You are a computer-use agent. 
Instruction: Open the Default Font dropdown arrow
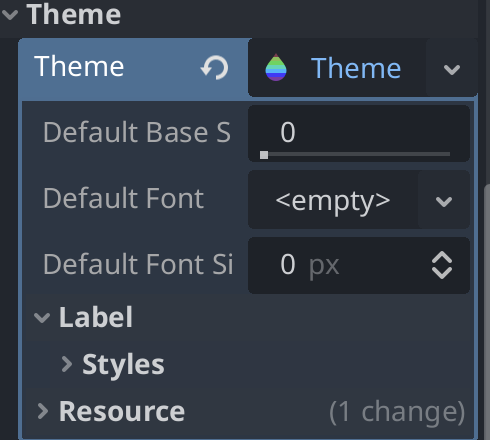pos(444,201)
